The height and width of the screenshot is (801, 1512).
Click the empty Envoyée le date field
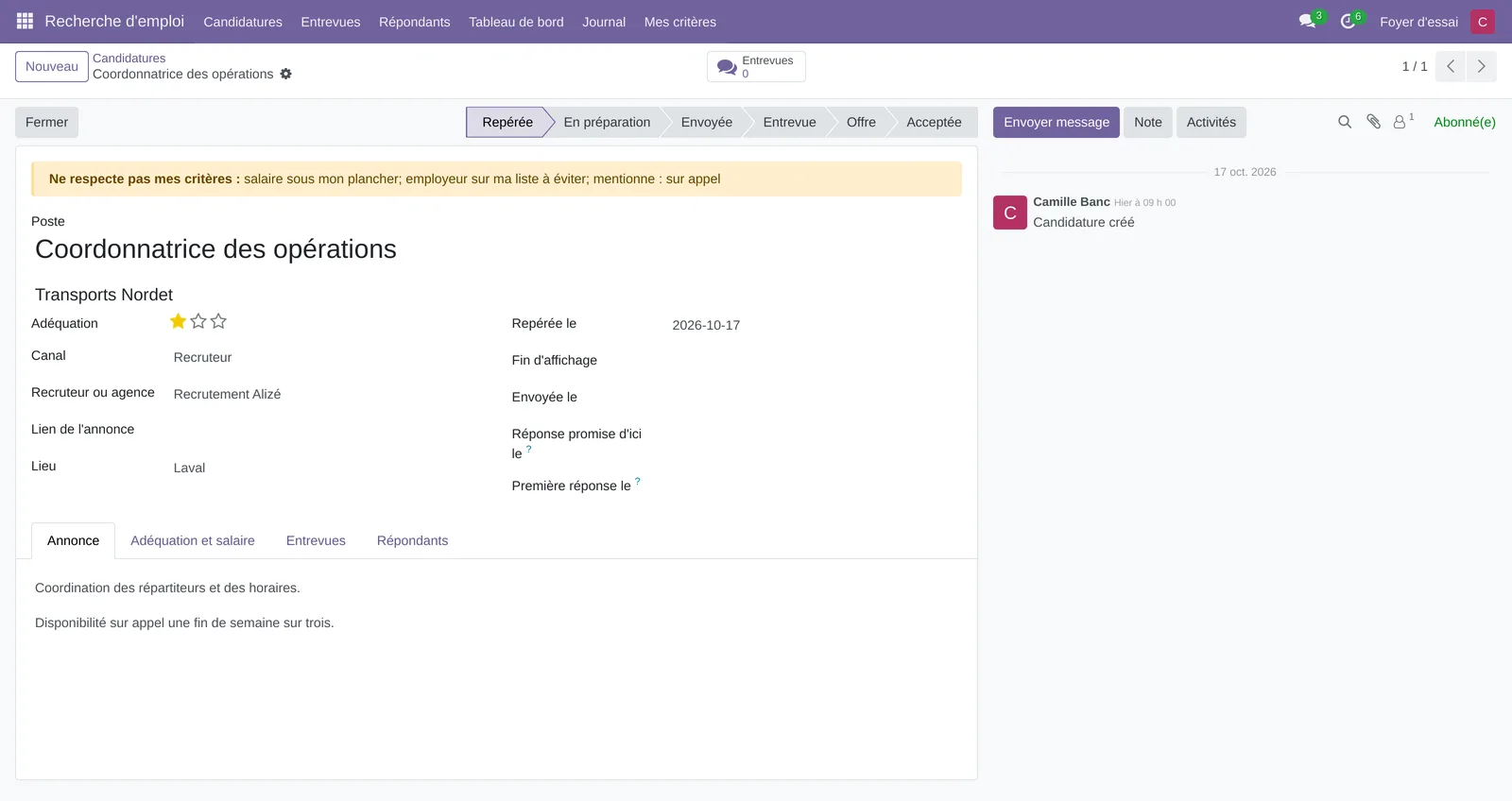coord(816,399)
